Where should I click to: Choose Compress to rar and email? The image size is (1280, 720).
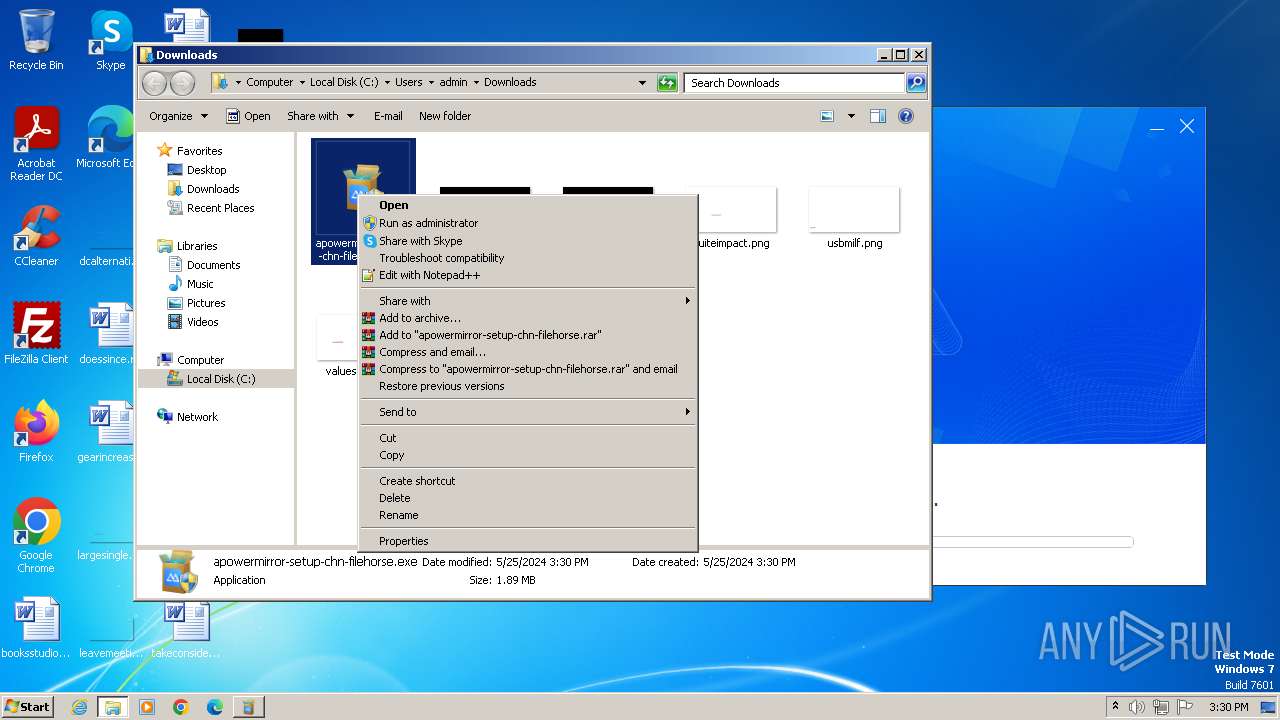(527, 369)
